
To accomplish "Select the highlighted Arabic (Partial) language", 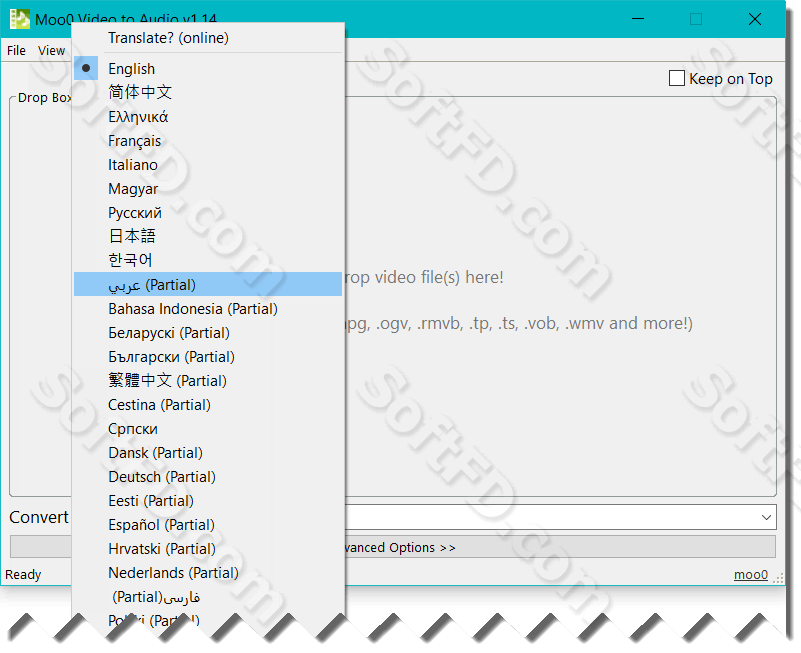I will tap(208, 284).
